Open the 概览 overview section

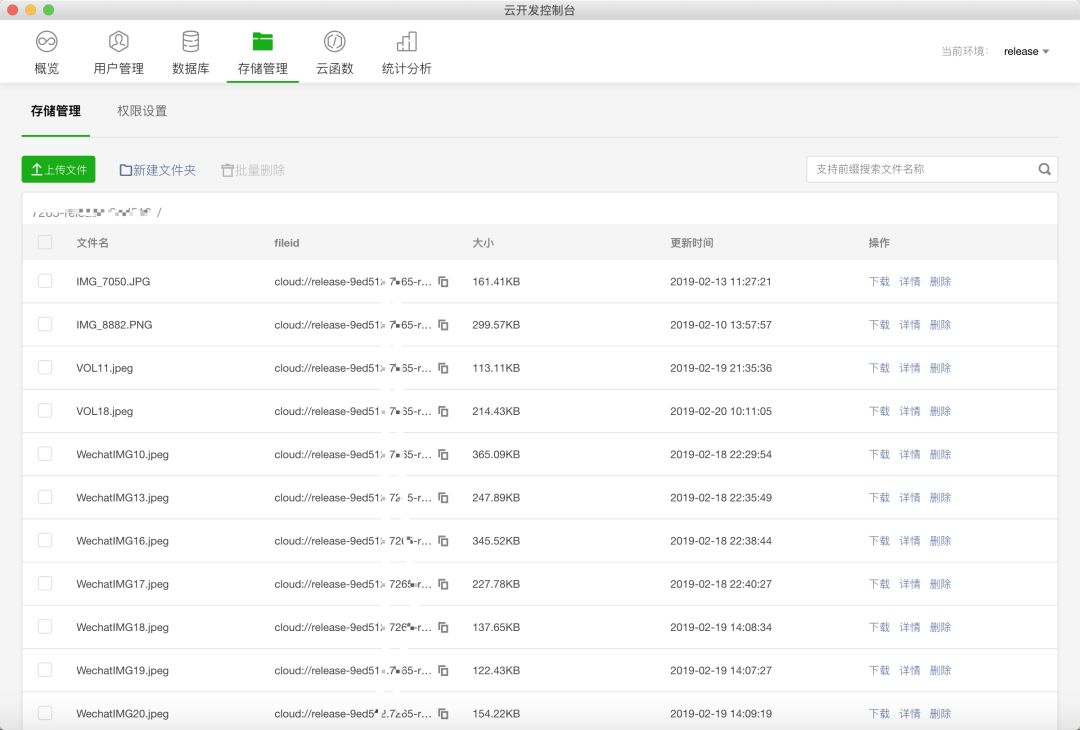click(x=46, y=53)
